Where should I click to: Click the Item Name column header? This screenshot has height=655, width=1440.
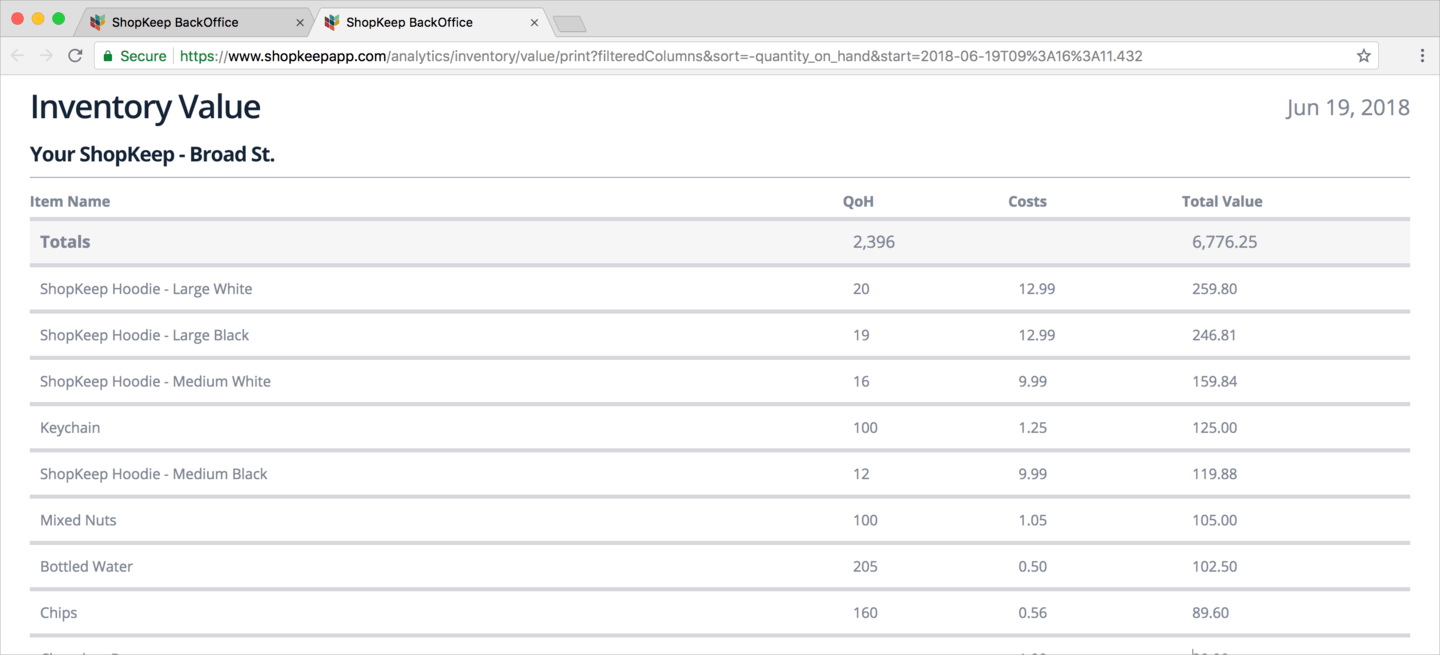(70, 201)
